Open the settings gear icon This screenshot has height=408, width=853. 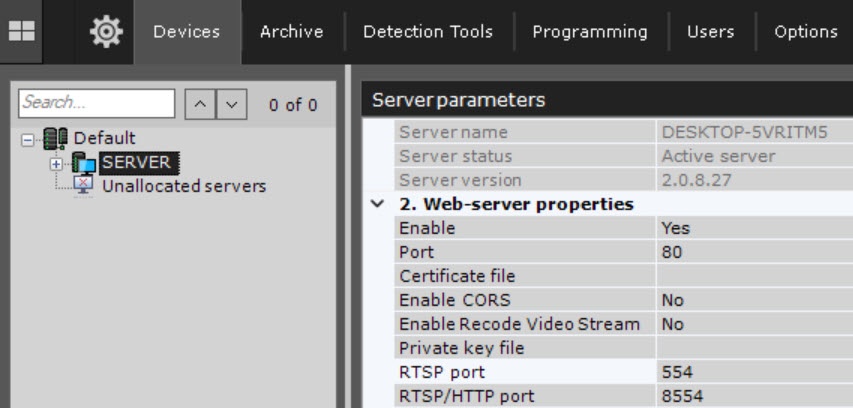[x=105, y=32]
